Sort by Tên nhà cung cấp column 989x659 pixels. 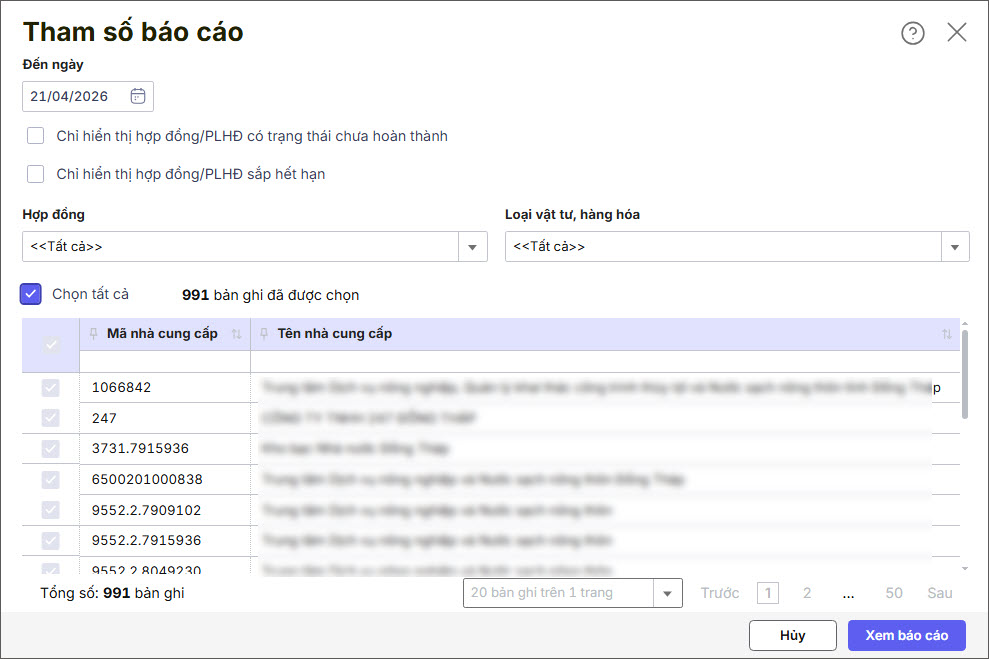tap(947, 334)
